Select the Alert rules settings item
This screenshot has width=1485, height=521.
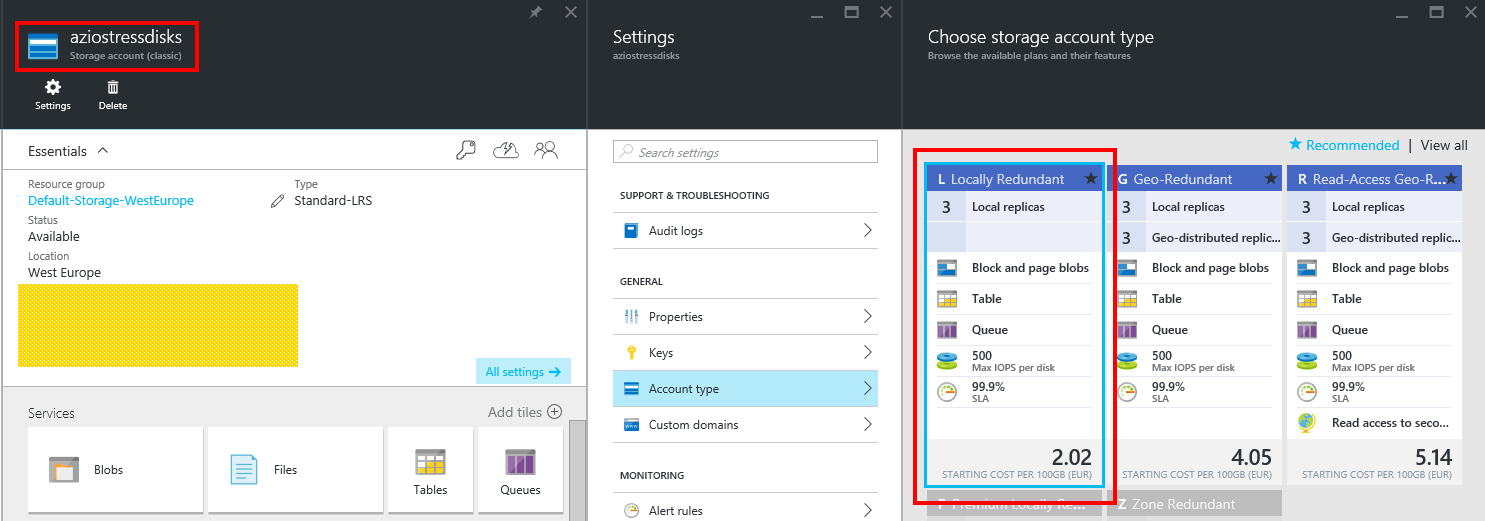click(x=745, y=510)
